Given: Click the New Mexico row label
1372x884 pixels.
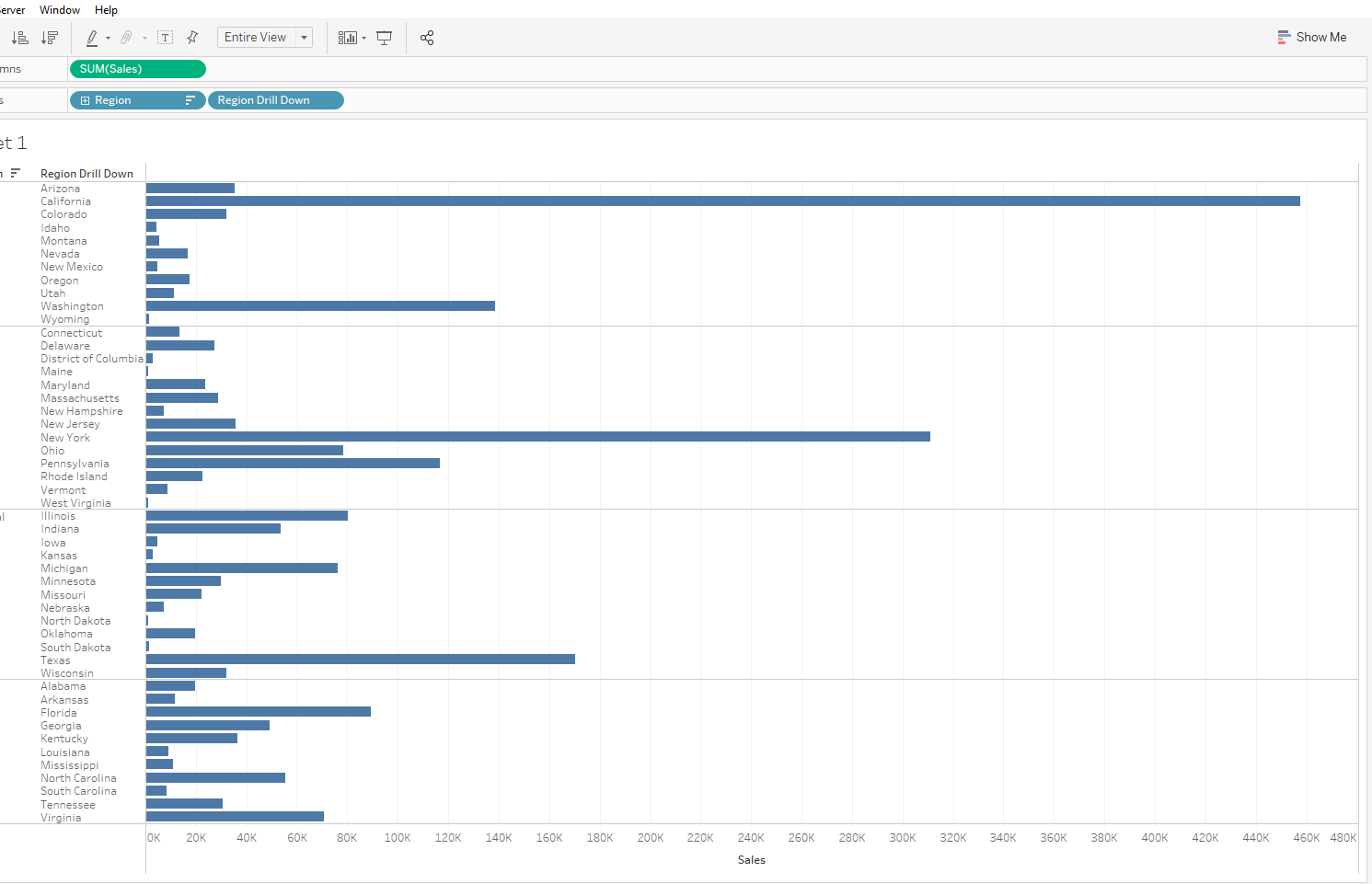Looking at the screenshot, I should point(72,267).
